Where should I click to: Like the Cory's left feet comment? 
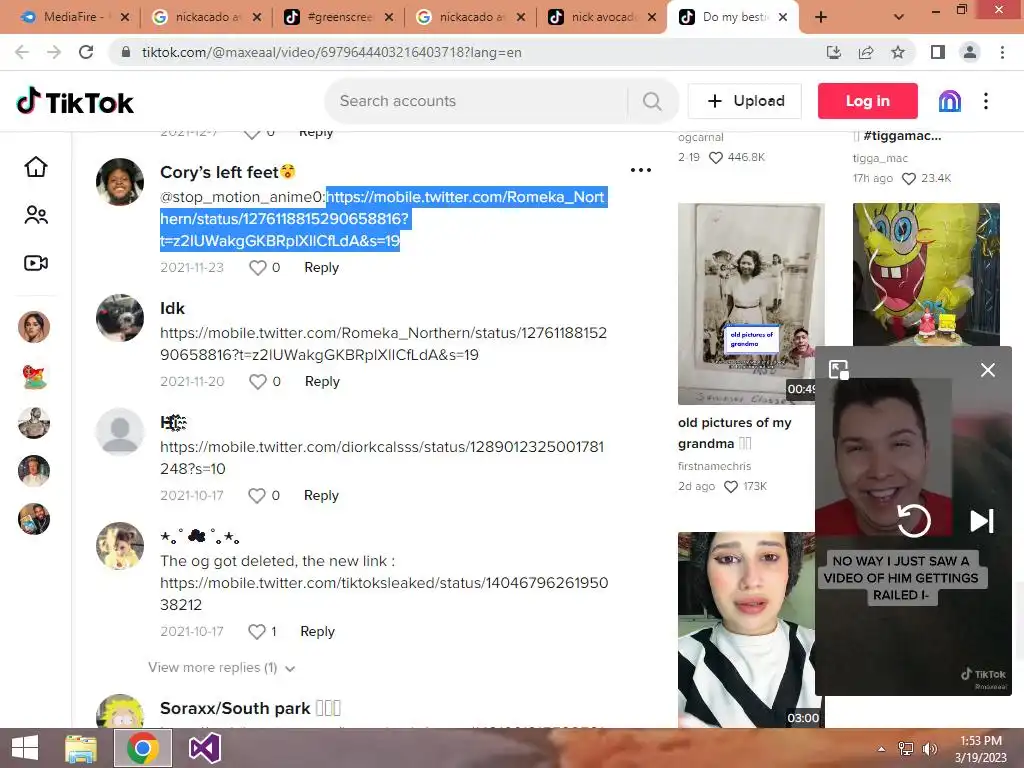(258, 267)
